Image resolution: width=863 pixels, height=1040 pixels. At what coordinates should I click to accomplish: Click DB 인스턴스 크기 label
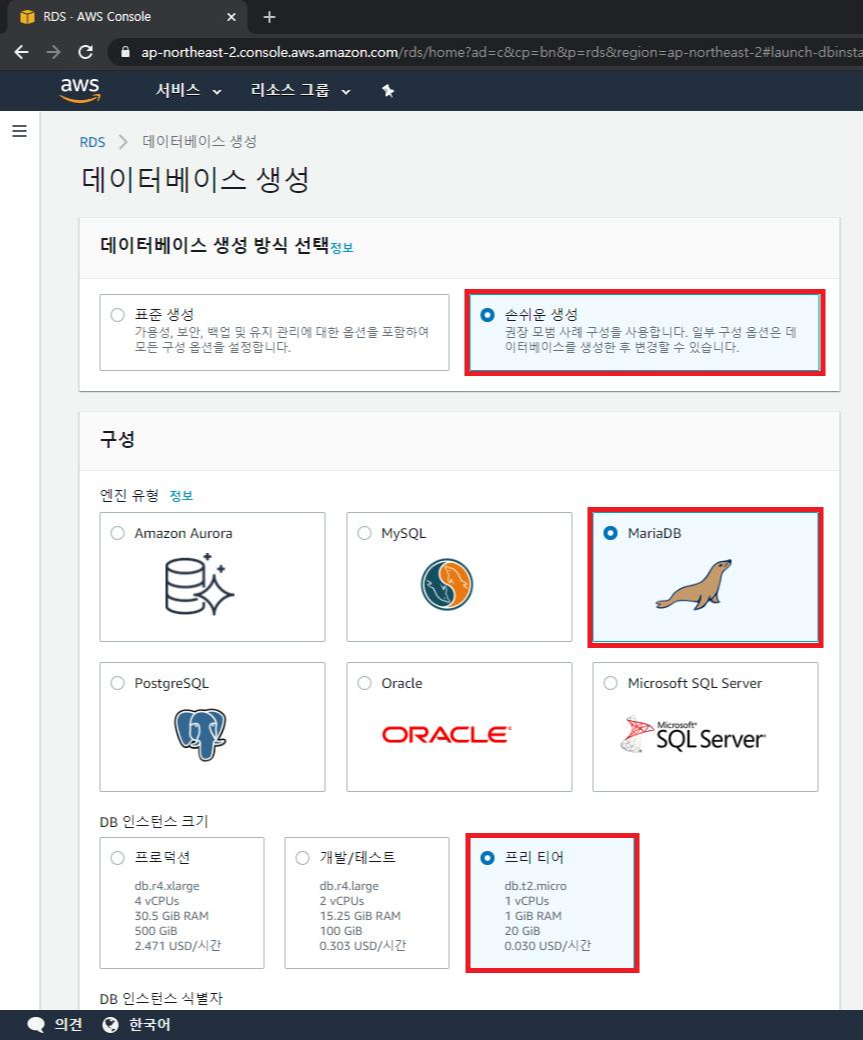[x=154, y=822]
